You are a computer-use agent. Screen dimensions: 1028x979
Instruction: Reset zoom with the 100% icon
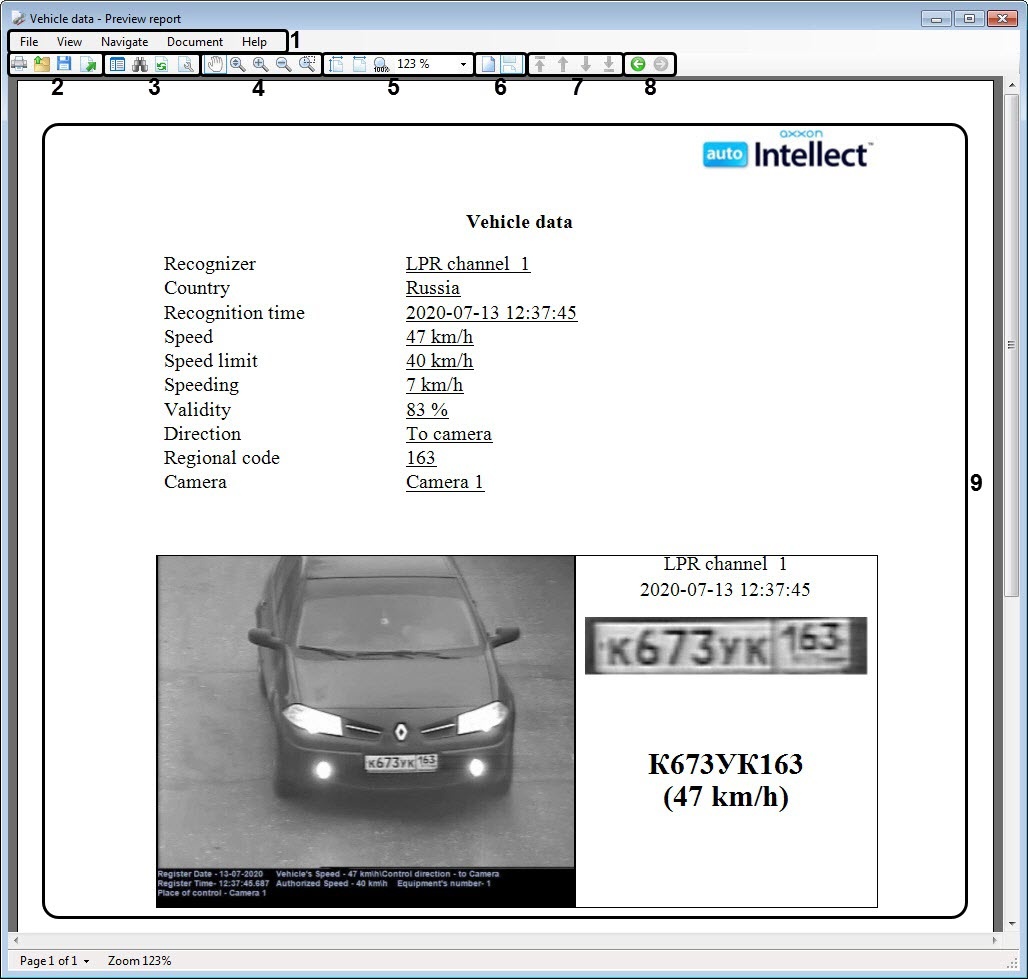(381, 64)
